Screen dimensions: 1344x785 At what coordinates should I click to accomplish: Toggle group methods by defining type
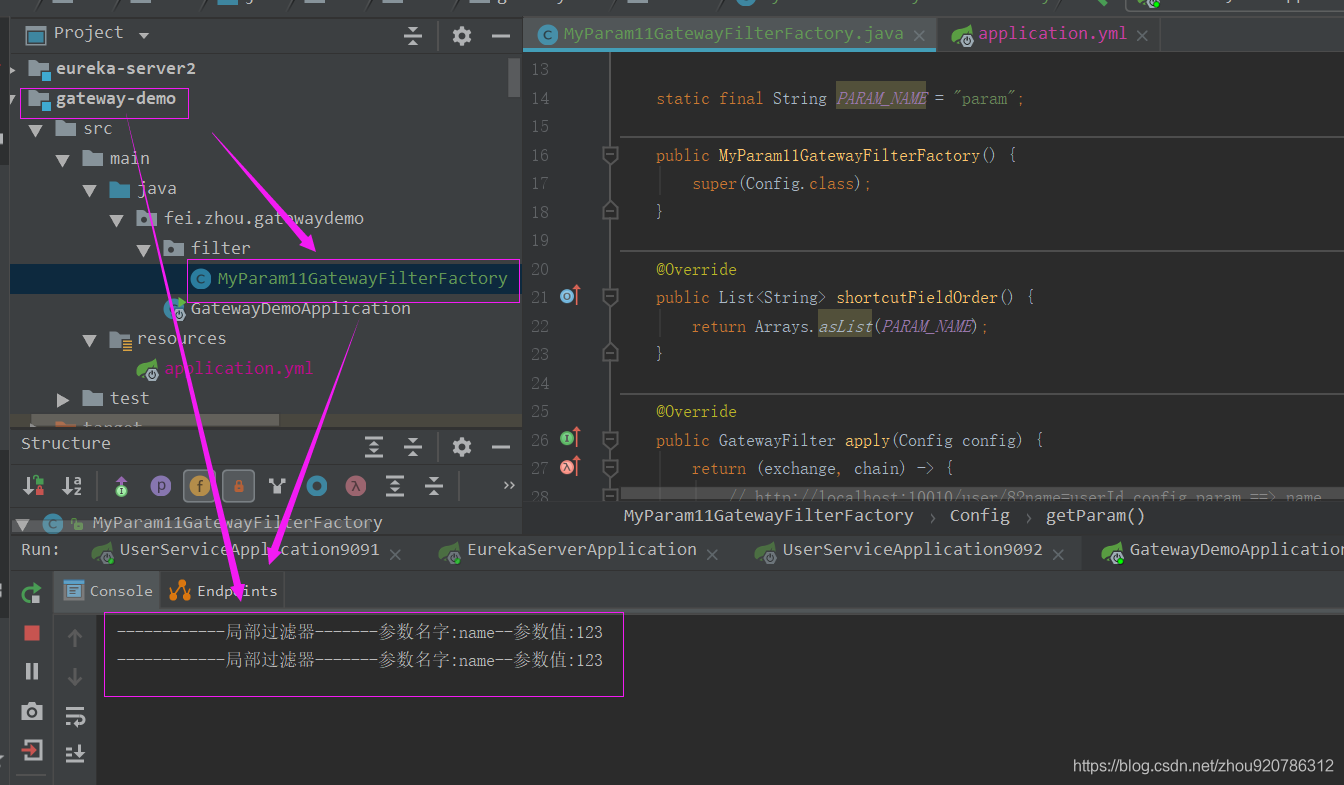[277, 486]
